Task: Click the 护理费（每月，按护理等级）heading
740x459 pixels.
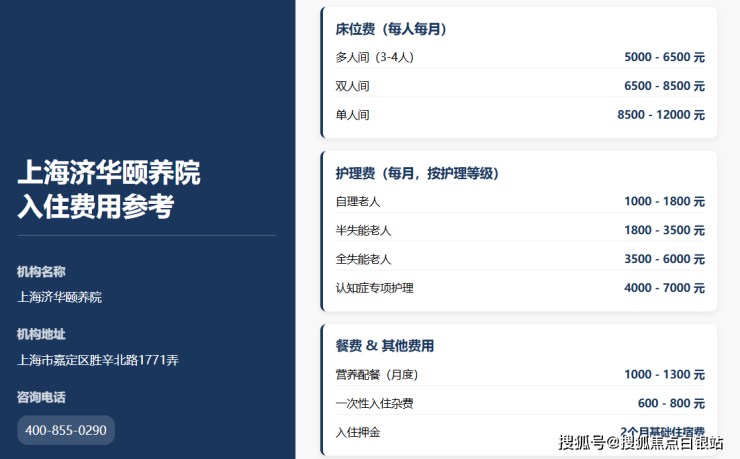Action: (417, 174)
